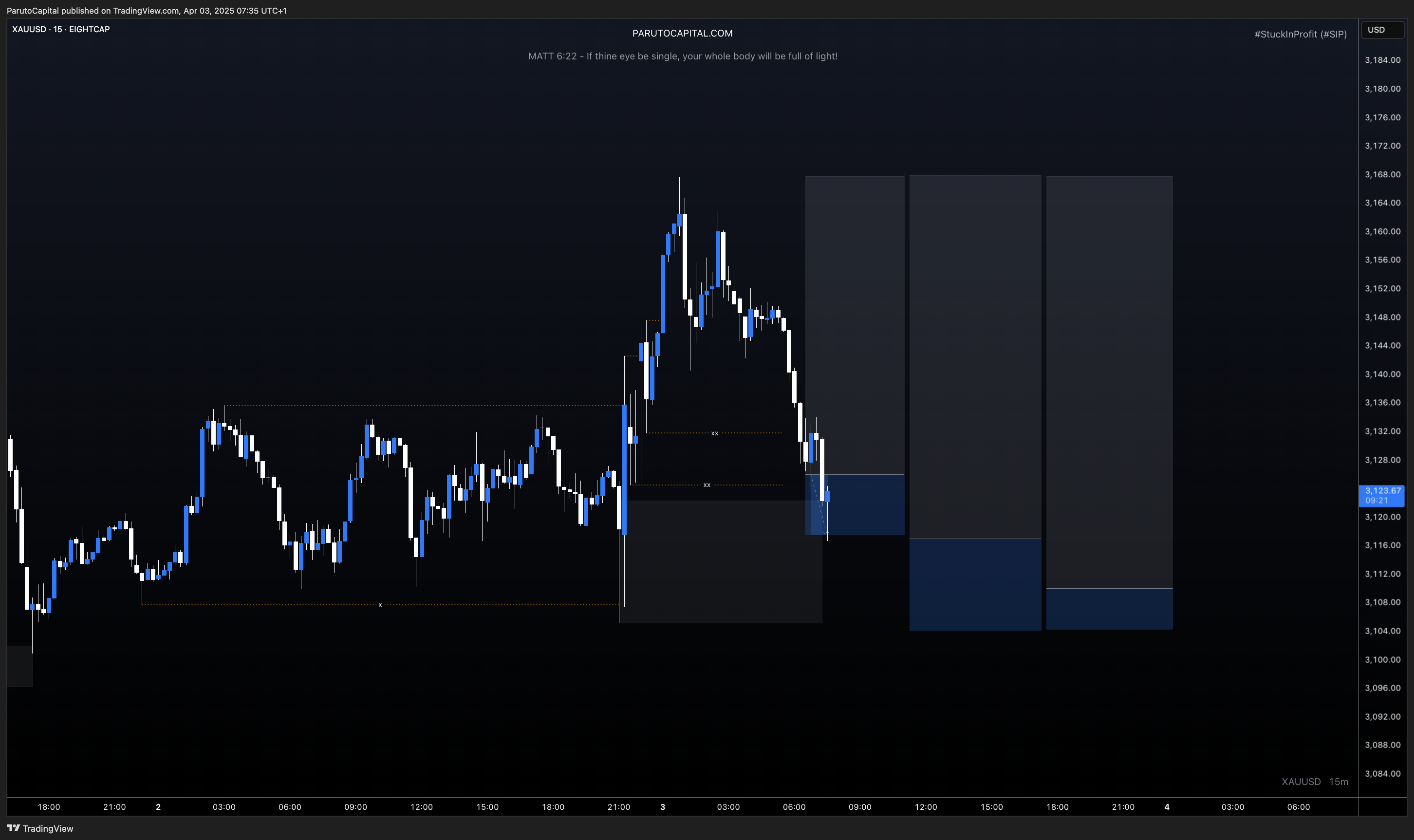Select the XAUUSD · 15 · EIGHTCAP symbol title

coord(61,29)
